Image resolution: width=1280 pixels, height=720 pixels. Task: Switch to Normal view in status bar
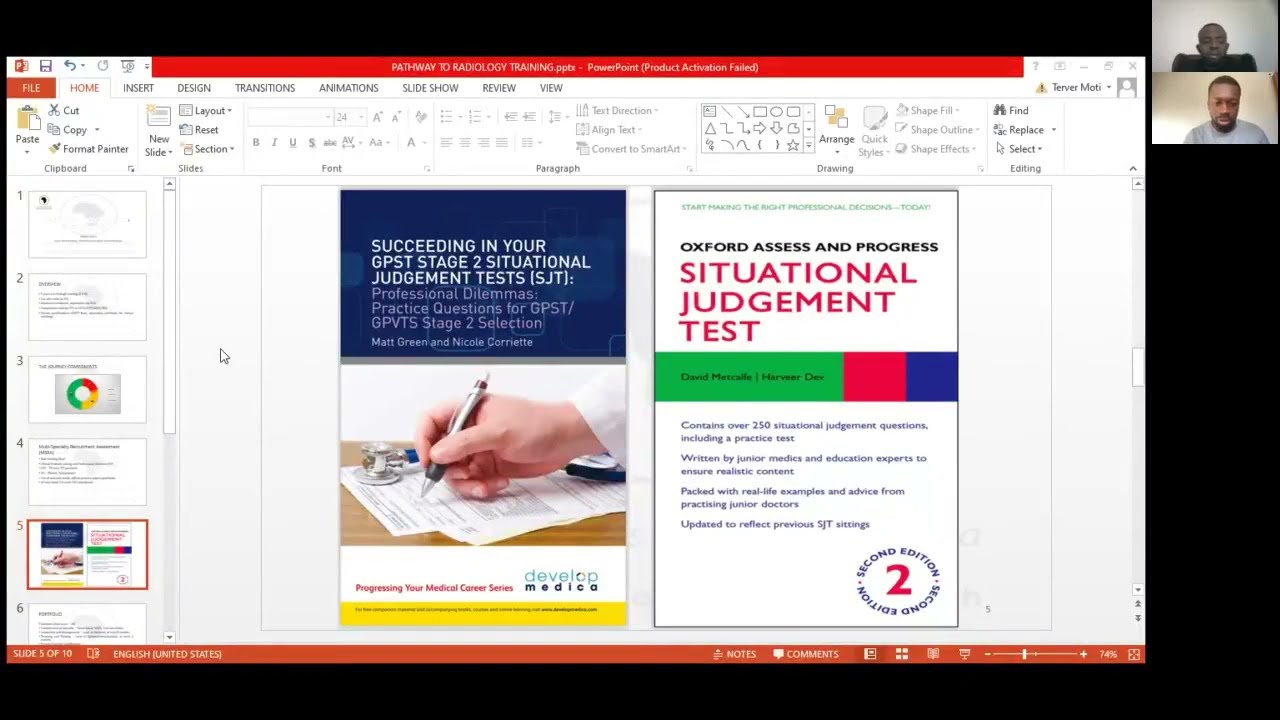tap(870, 654)
